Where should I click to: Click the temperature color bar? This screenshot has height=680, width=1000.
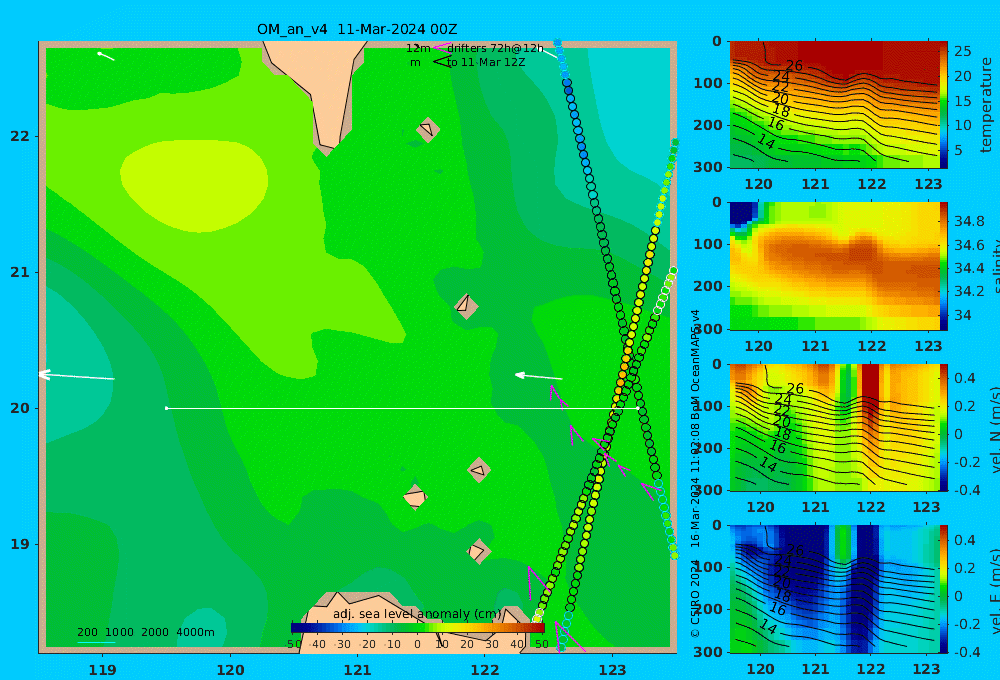[x=944, y=105]
